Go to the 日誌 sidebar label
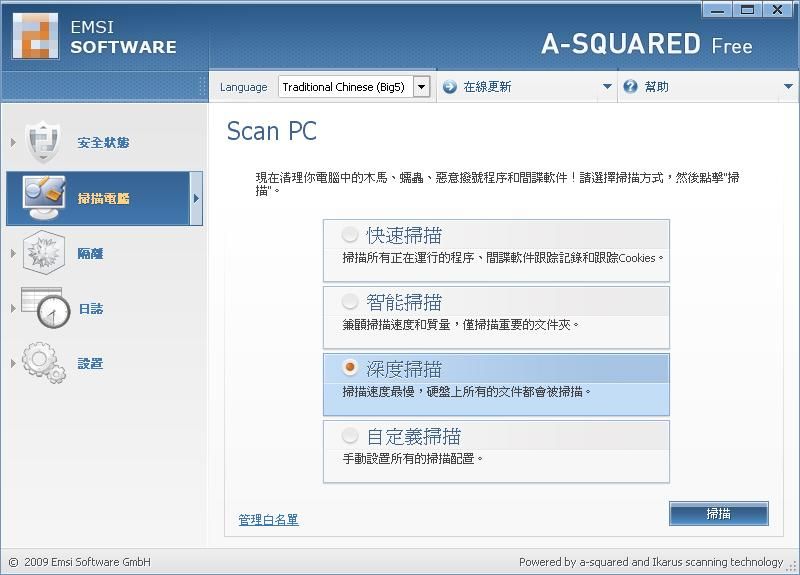800x575 pixels. pos(91,309)
